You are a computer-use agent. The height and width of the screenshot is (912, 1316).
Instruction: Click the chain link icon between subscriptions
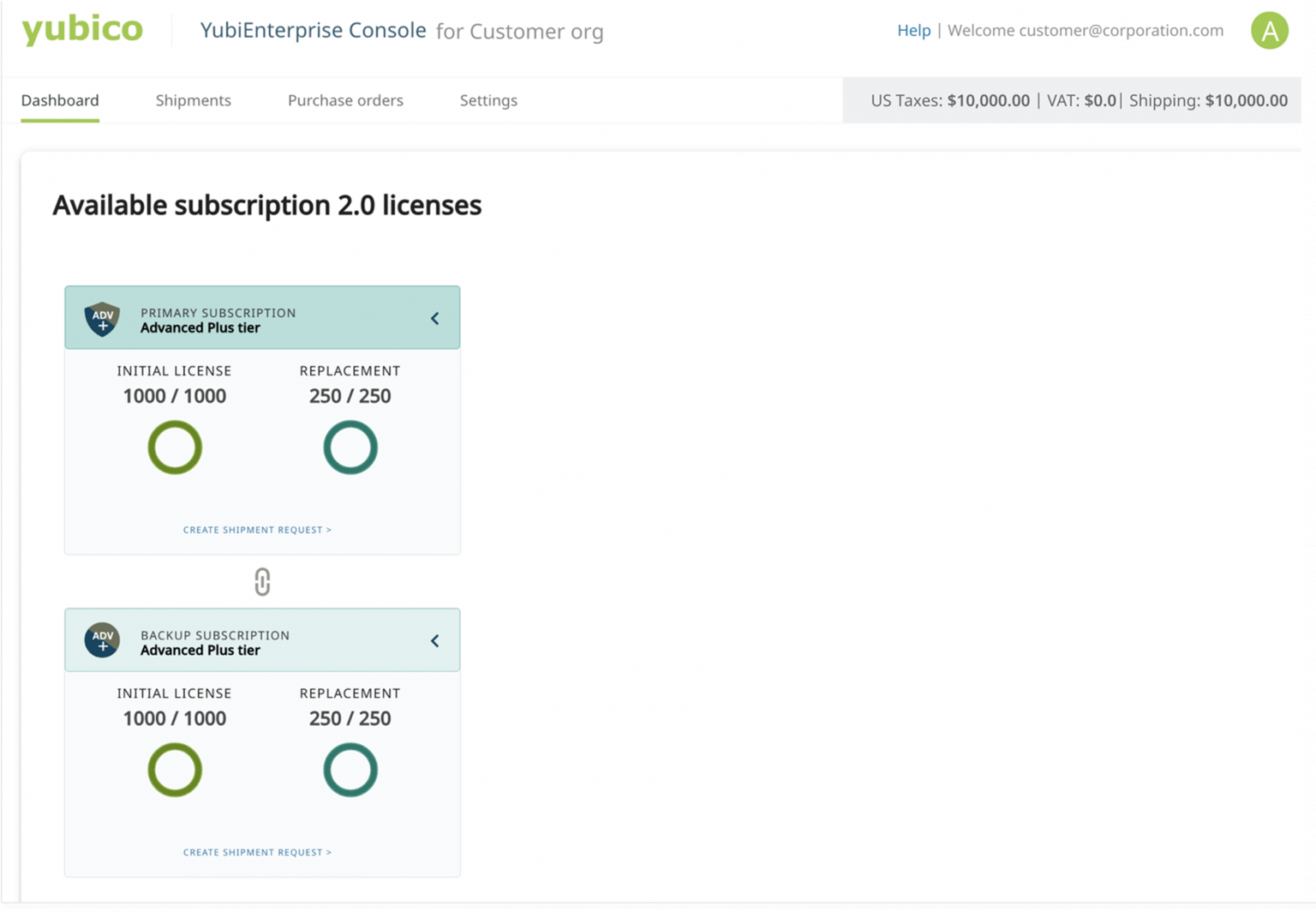[x=262, y=582]
